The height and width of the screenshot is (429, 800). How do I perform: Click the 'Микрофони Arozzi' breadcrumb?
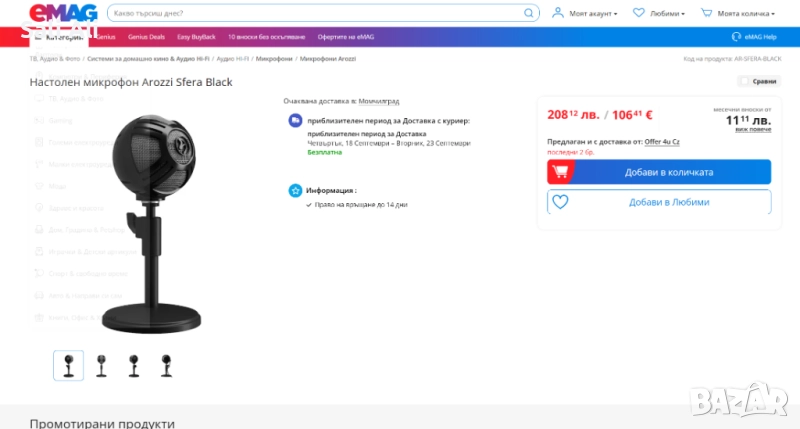(329, 59)
